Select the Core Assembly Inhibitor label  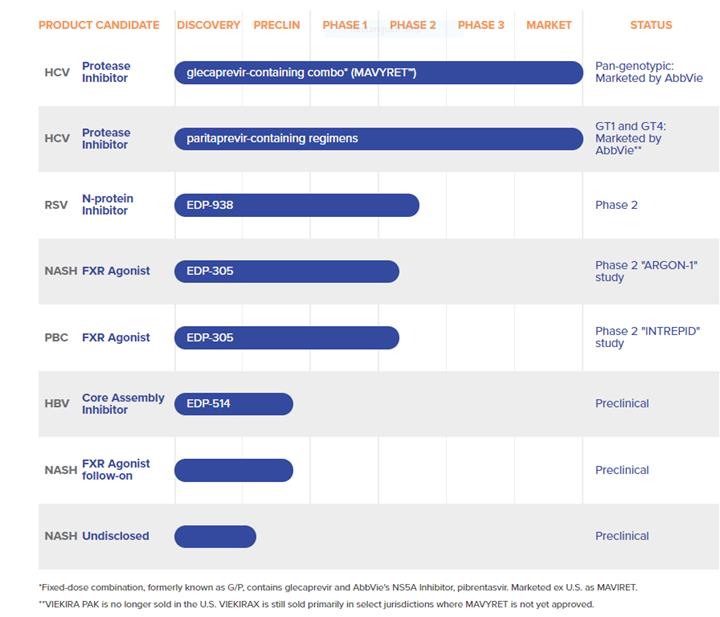(123, 403)
